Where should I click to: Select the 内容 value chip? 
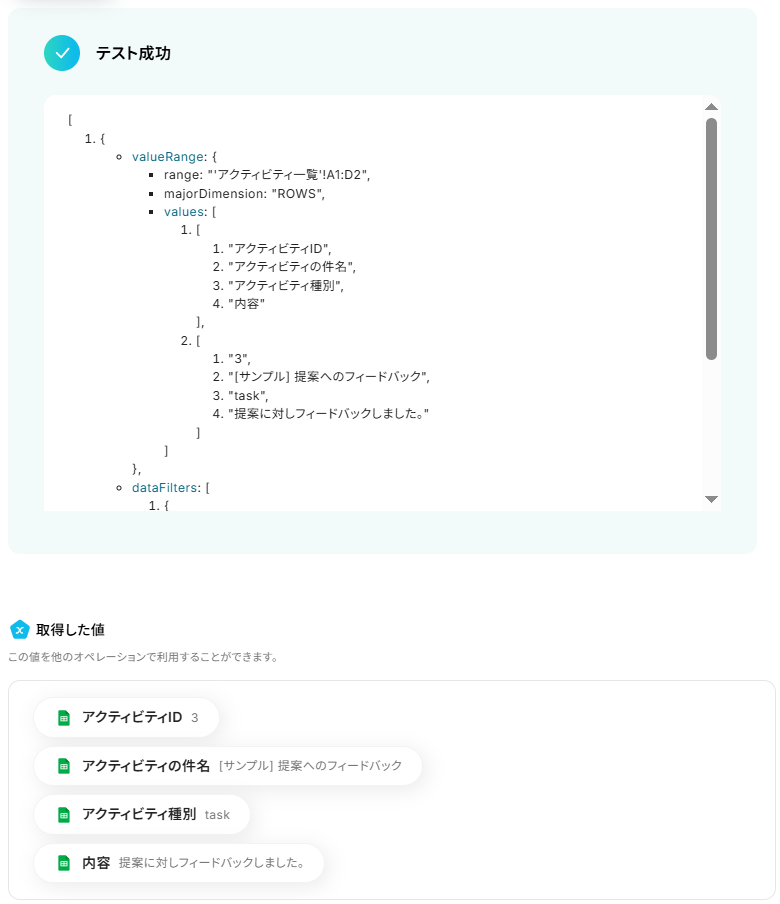179,863
